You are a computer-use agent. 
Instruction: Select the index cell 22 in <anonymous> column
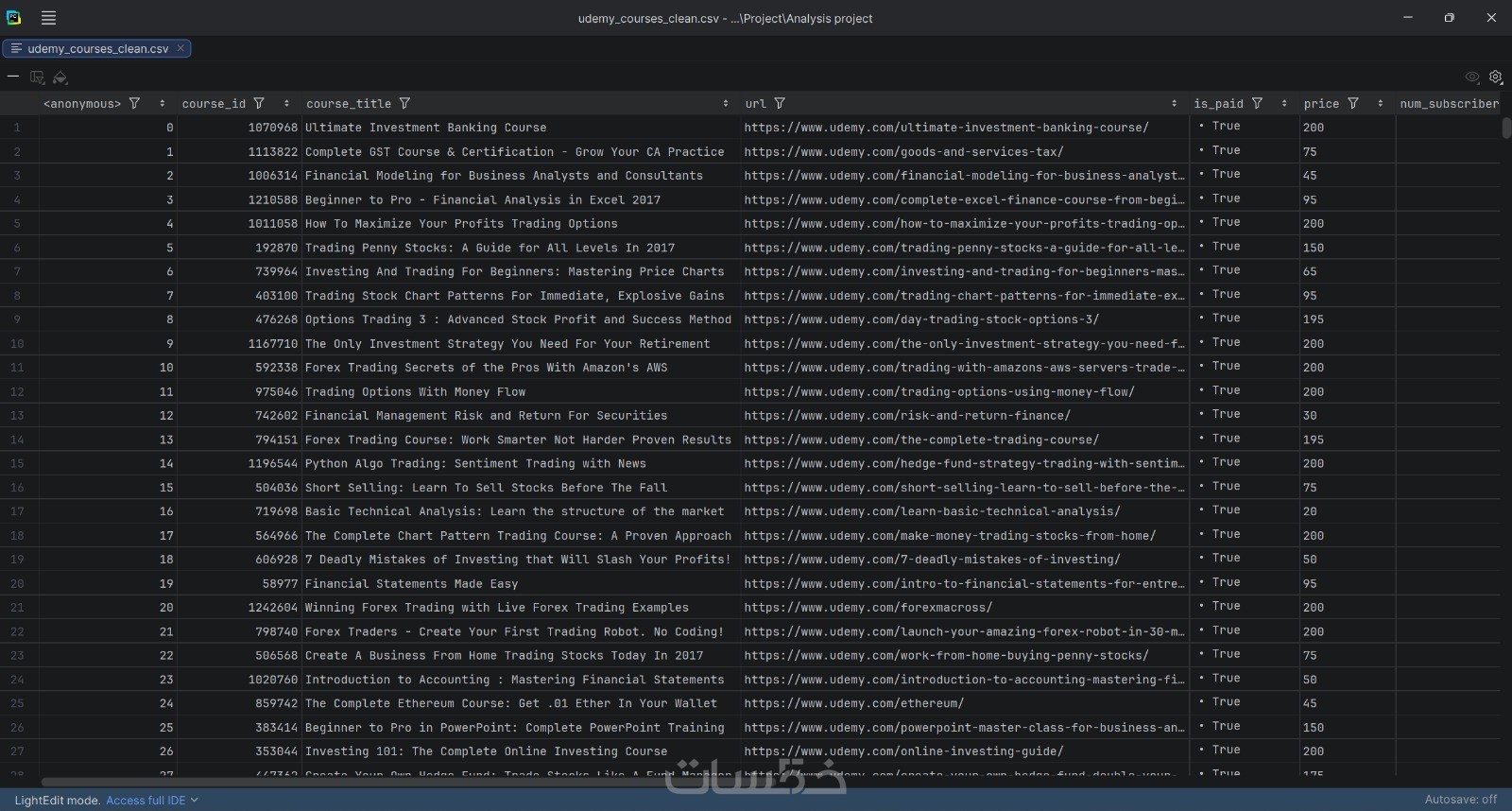(108, 656)
